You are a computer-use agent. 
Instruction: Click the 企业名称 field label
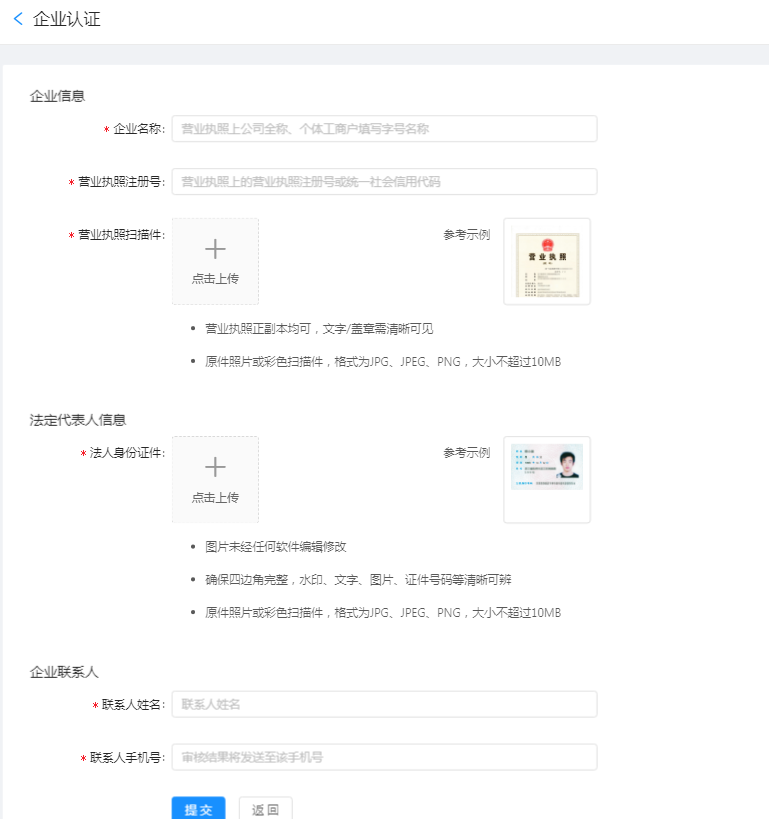pyautogui.click(x=138, y=129)
